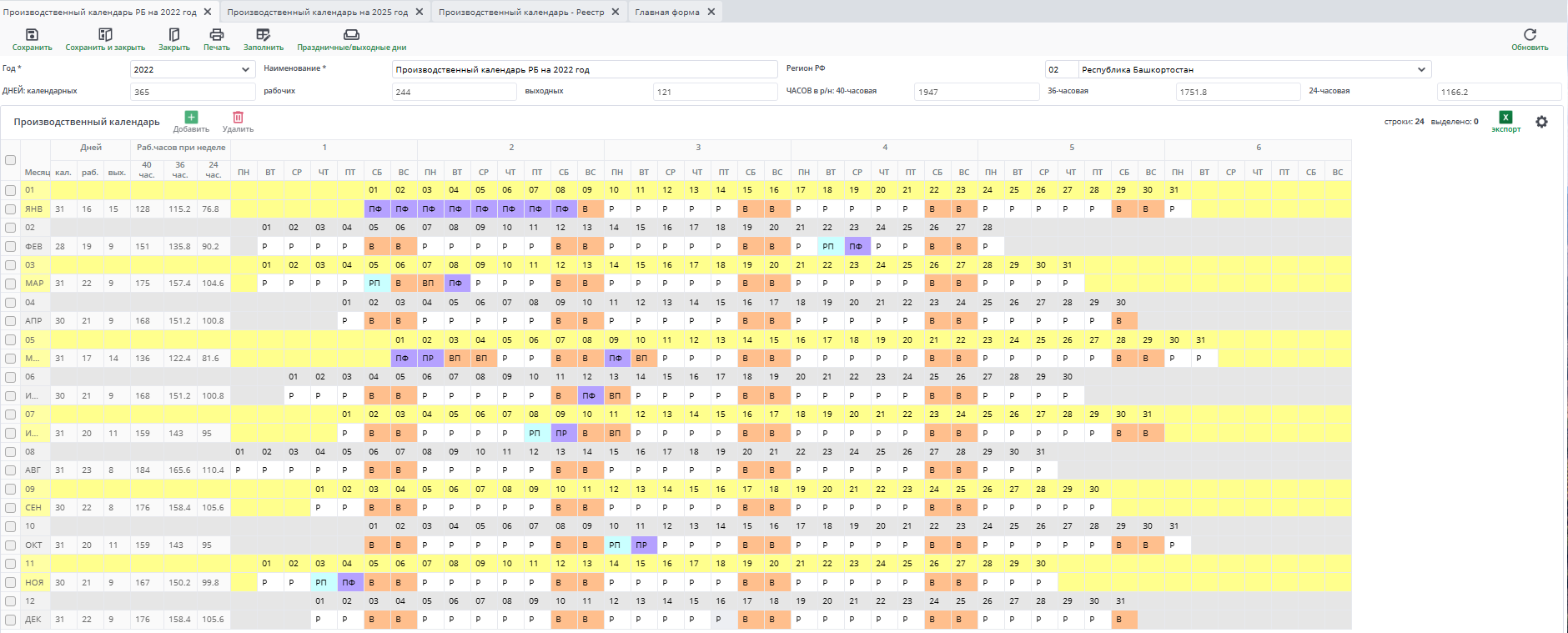Export the table to Excel (экспорт)
Image resolution: width=1568 pixels, height=633 pixels.
(x=1505, y=118)
